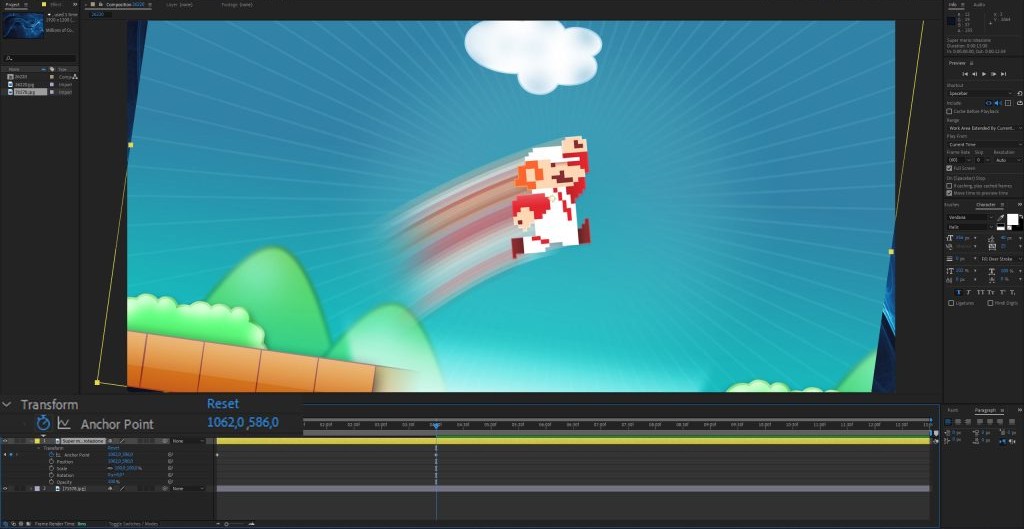The image size is (1024, 529).
Task: Hide the Super mario layer eye icon
Action: tap(5, 441)
